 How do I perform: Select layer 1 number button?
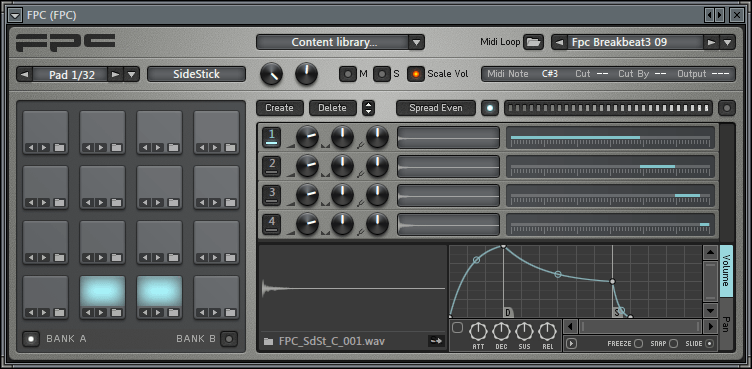coord(272,137)
